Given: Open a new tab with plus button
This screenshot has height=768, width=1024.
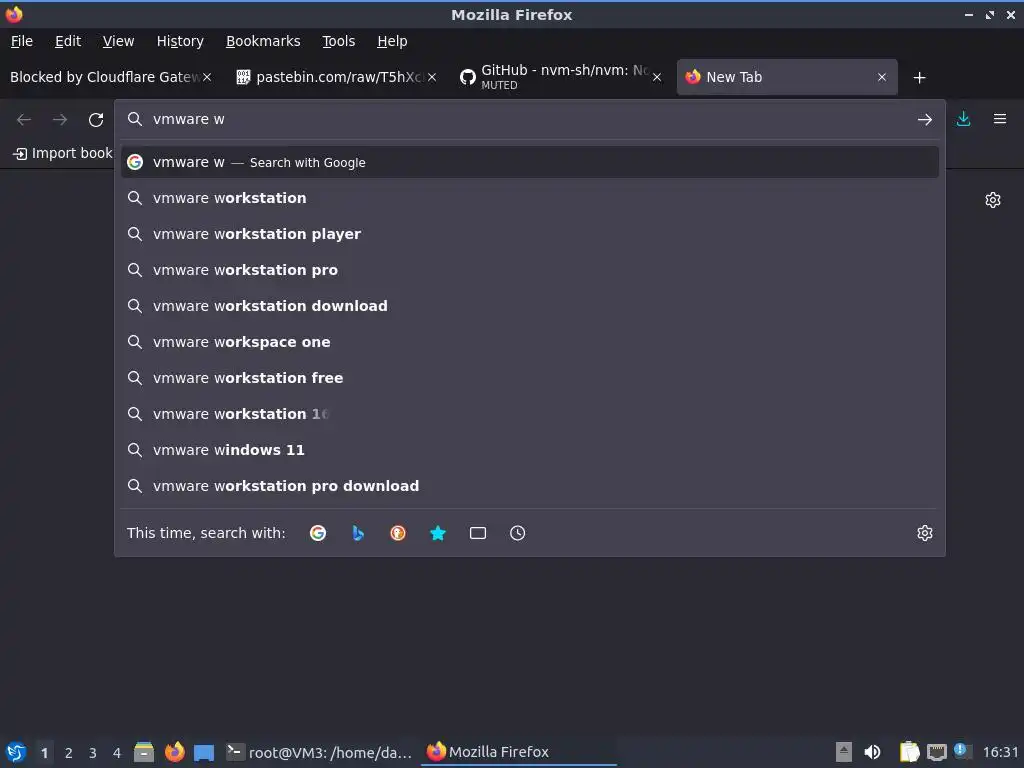Looking at the screenshot, I should click(x=920, y=78).
